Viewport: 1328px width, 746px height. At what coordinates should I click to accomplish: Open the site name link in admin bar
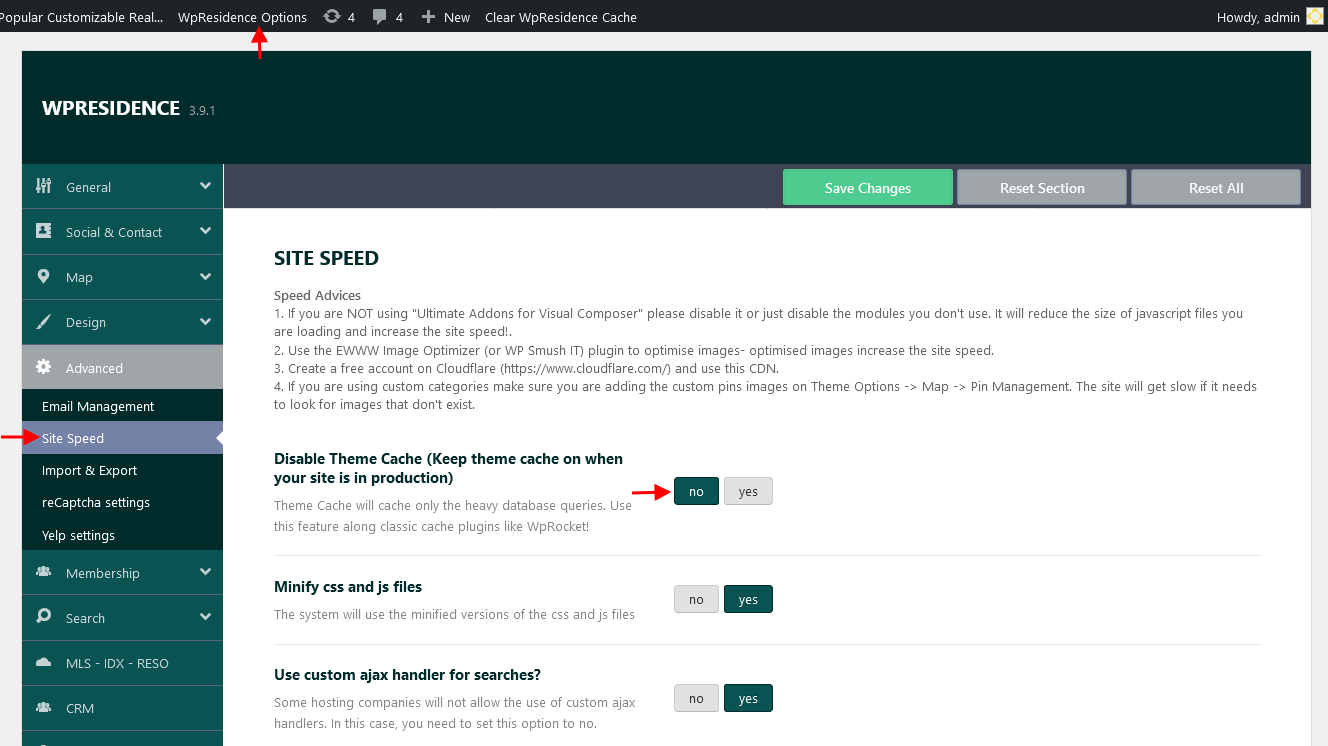coord(81,17)
